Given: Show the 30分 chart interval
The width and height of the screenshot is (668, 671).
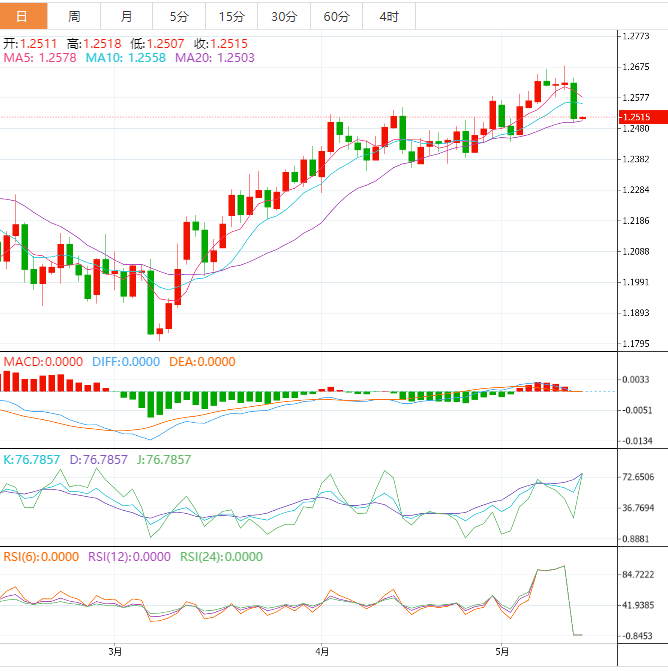Looking at the screenshot, I should click(x=284, y=17).
